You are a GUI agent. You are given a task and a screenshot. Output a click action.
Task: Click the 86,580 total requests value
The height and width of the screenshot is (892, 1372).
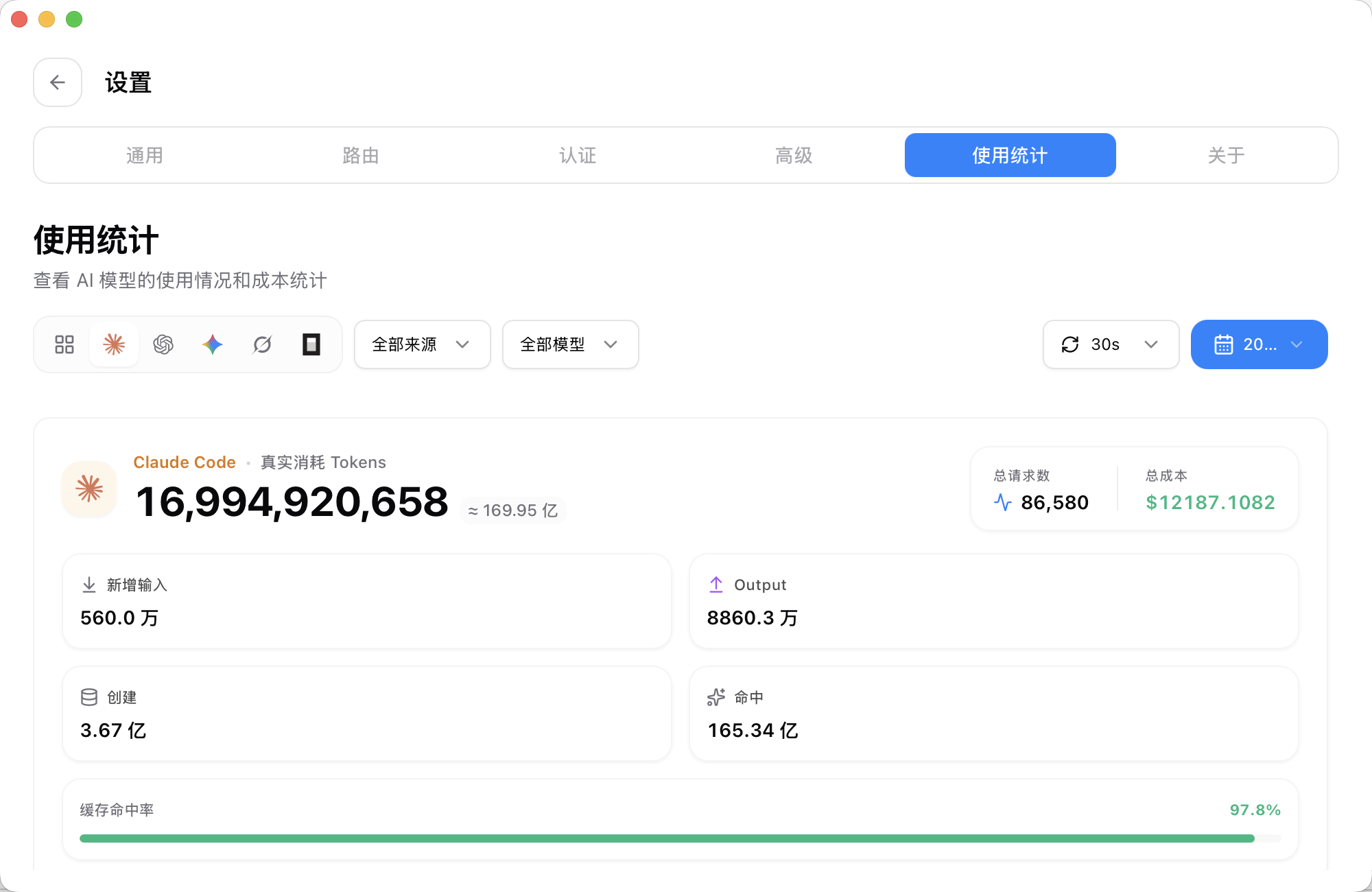pos(1055,503)
